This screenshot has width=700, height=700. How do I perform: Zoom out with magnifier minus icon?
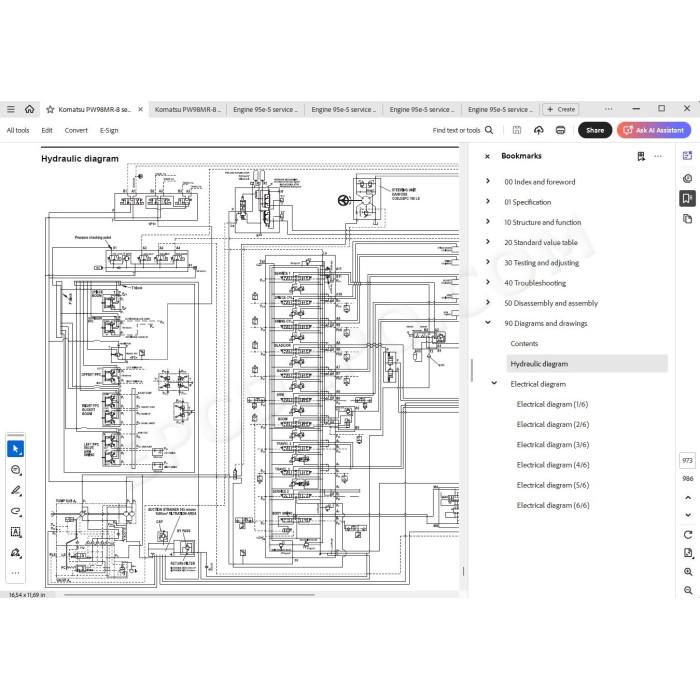pos(688,590)
